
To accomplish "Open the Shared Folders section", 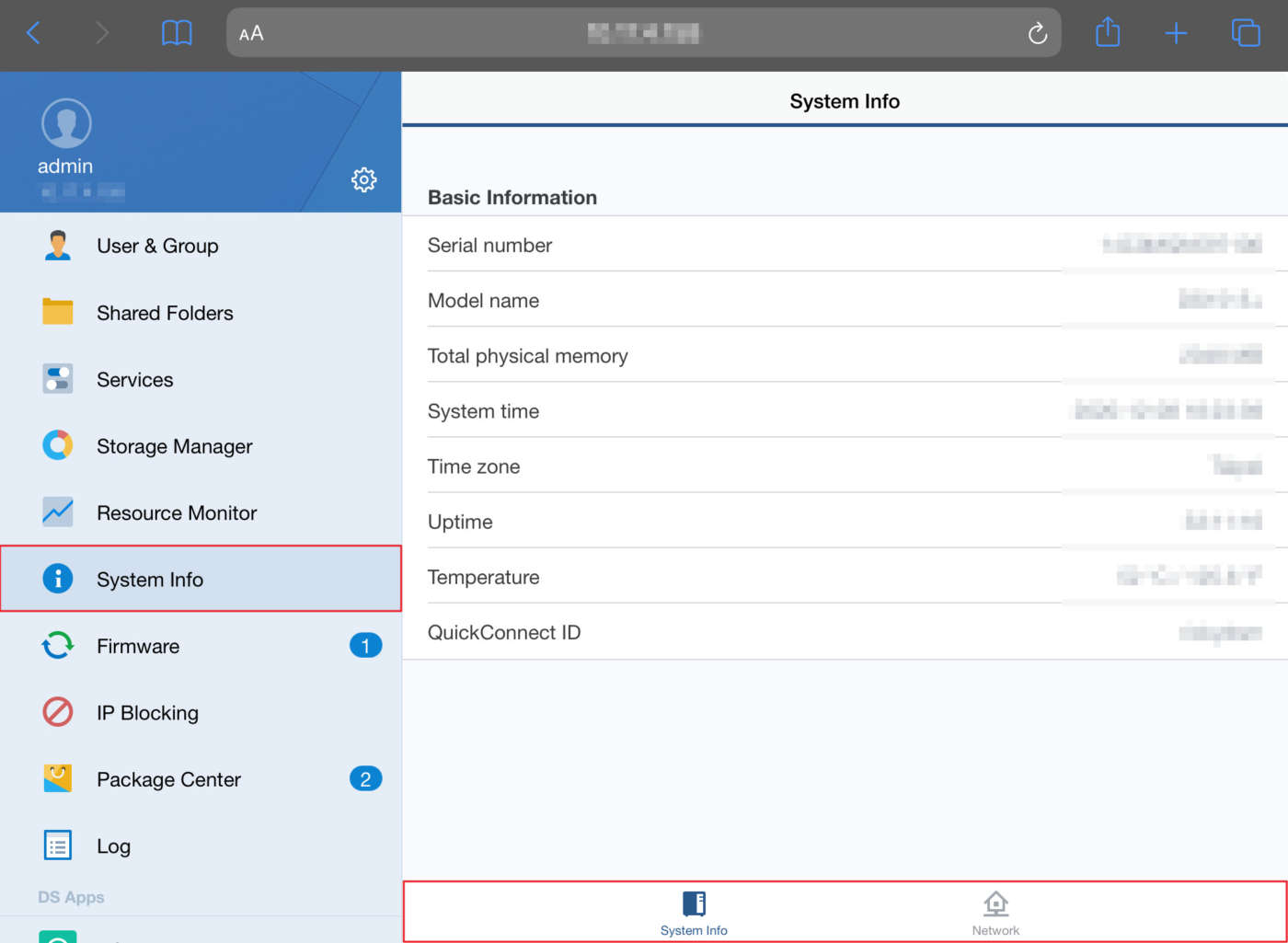I will (x=165, y=313).
